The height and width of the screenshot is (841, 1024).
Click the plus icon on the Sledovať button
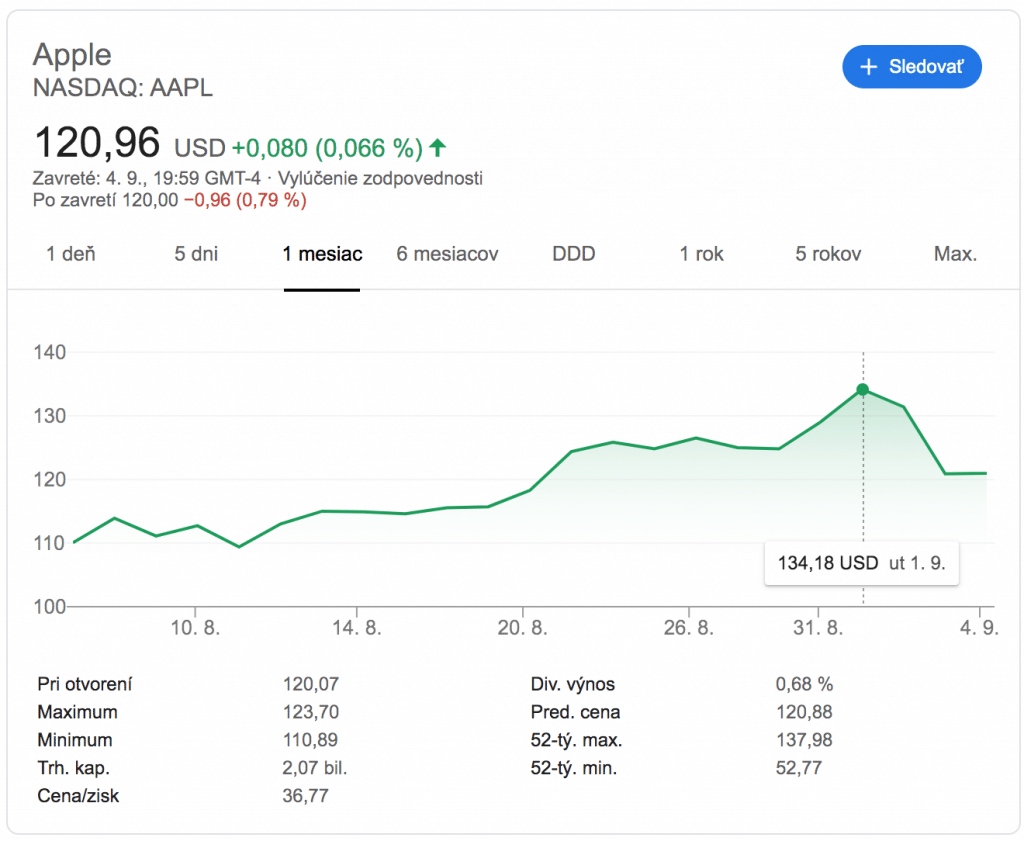click(868, 67)
